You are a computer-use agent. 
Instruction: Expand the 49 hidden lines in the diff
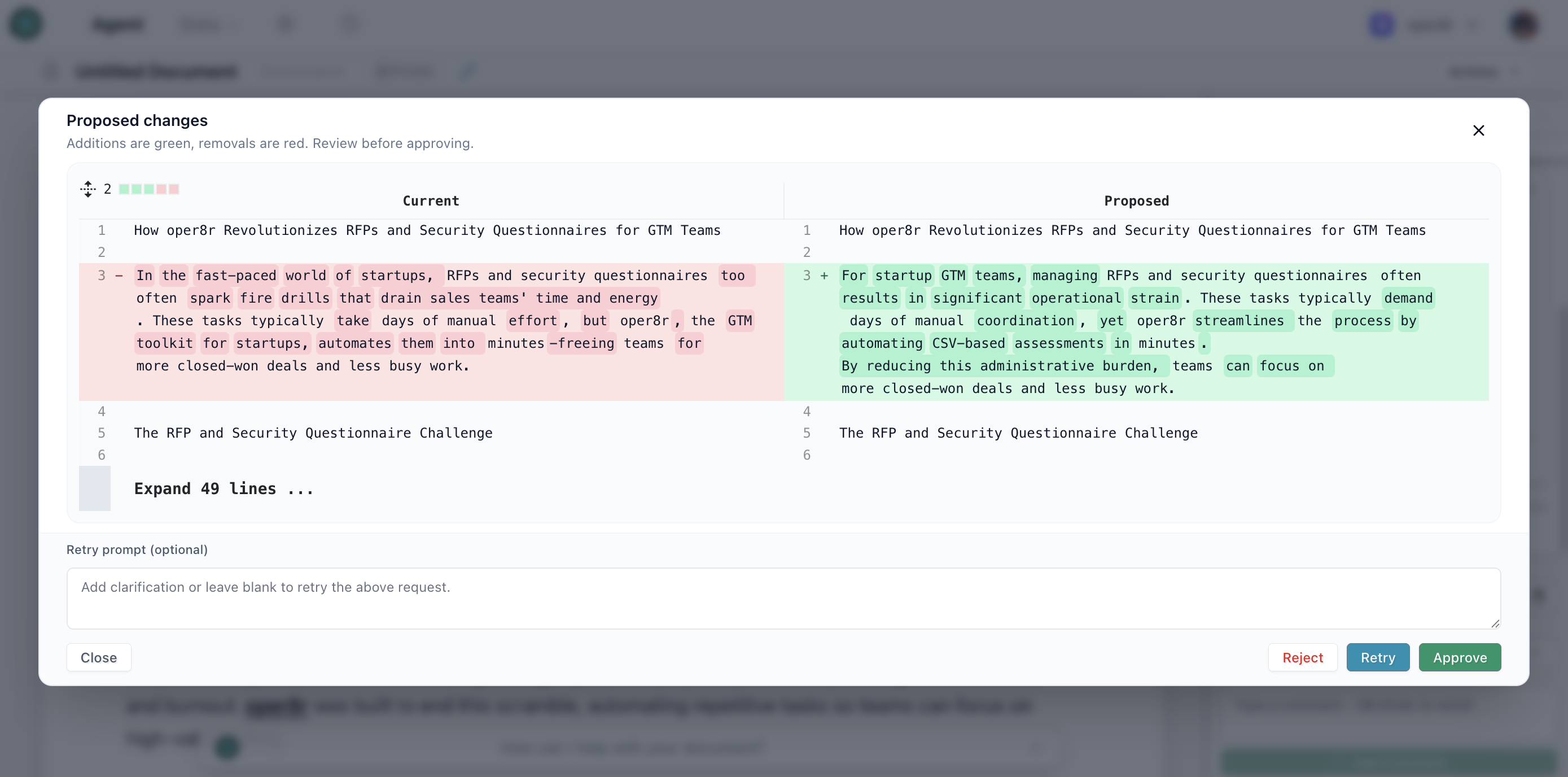pos(224,488)
